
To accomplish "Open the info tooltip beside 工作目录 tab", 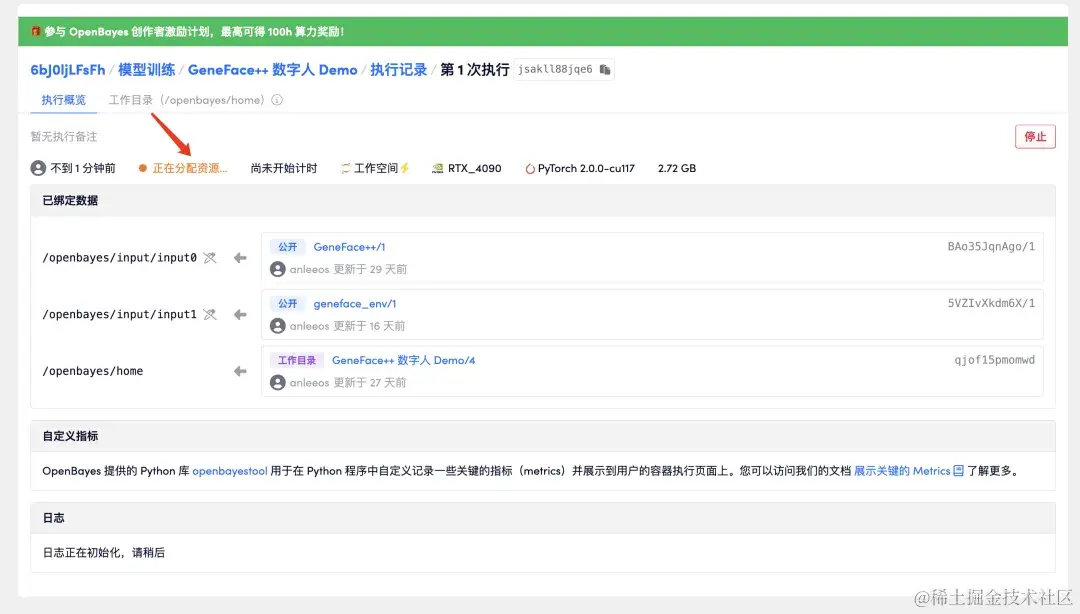I will click(277, 100).
